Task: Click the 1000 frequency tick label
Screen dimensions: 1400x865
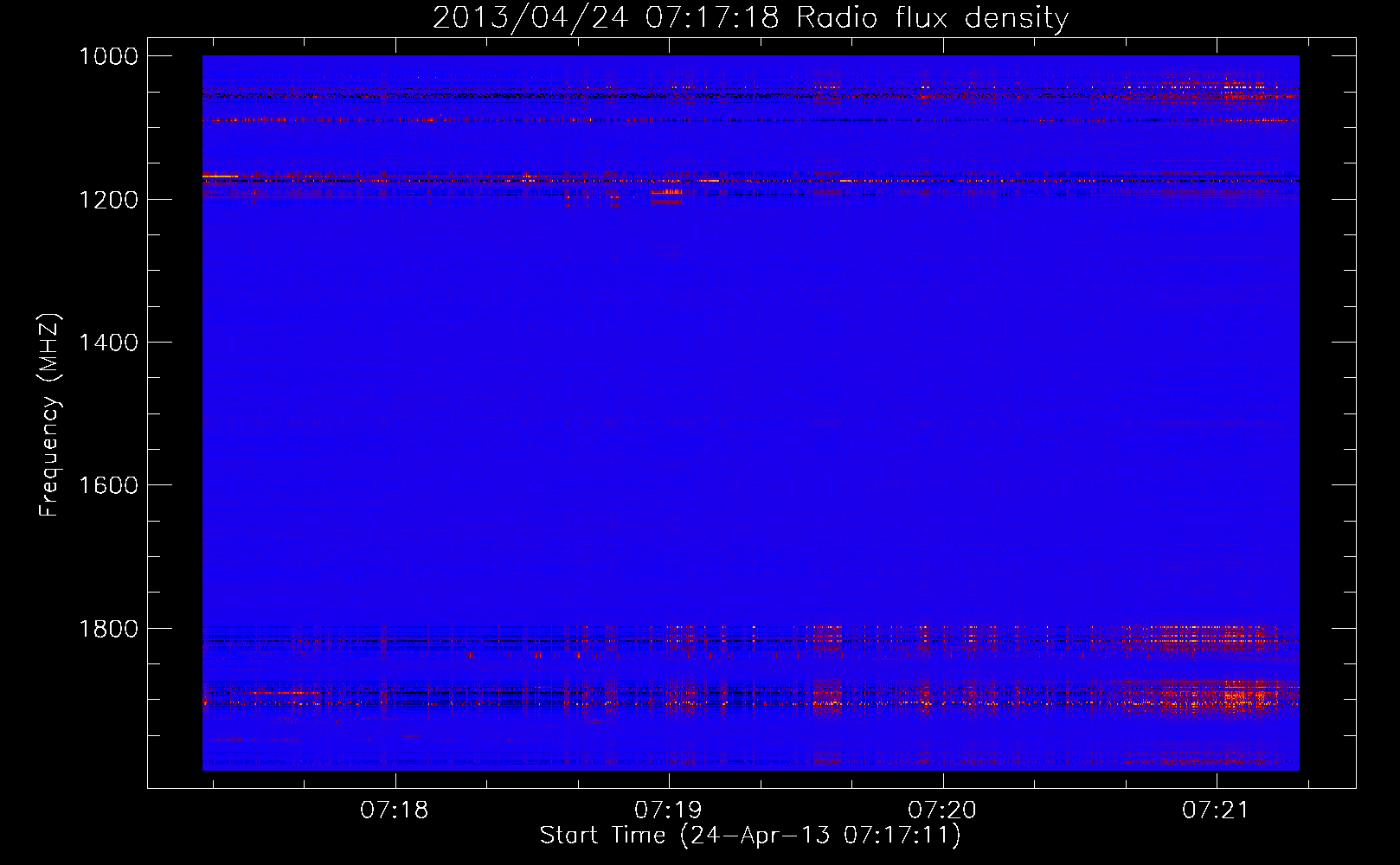Action: (108, 56)
